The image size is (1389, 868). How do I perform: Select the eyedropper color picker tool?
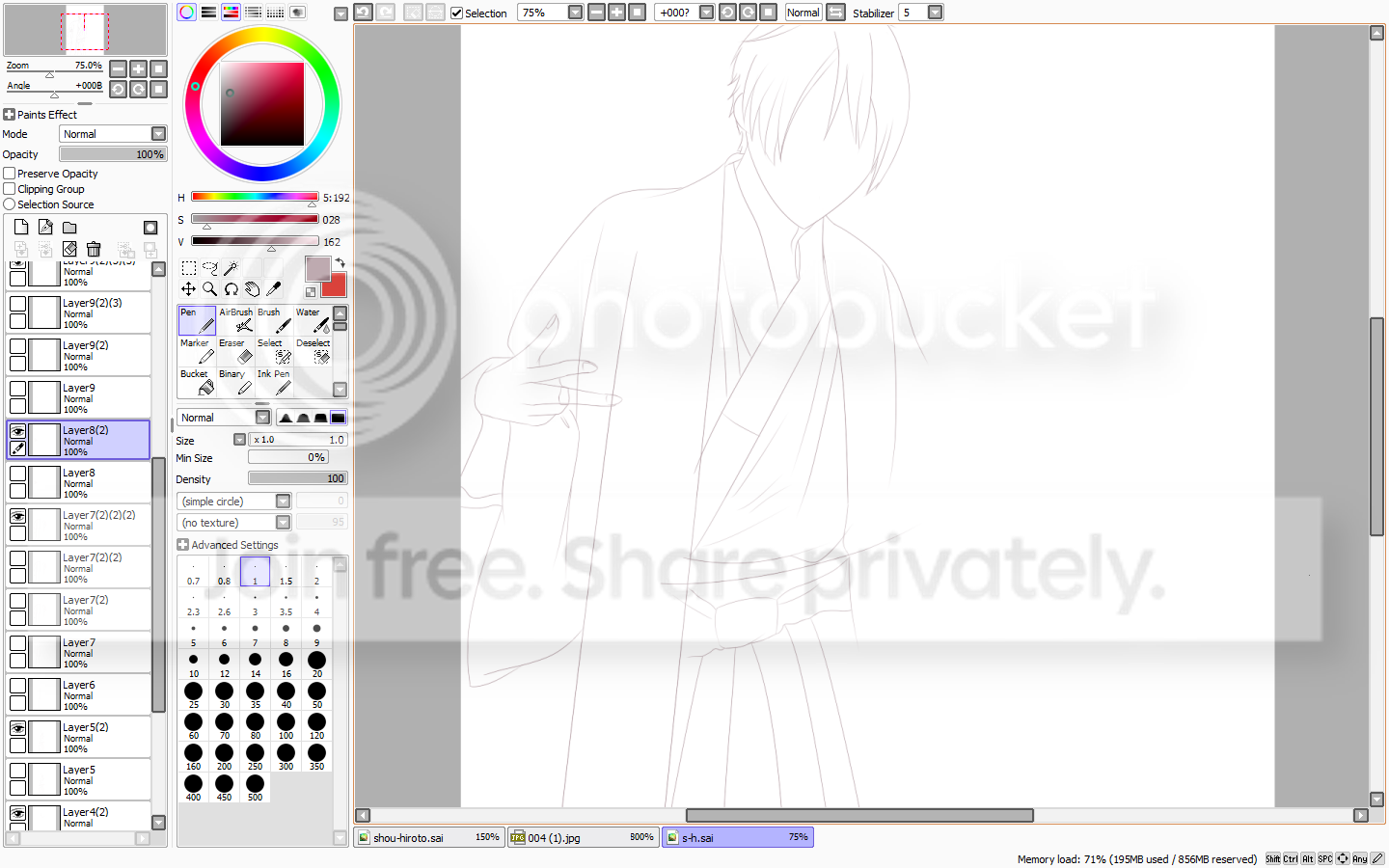(274, 288)
